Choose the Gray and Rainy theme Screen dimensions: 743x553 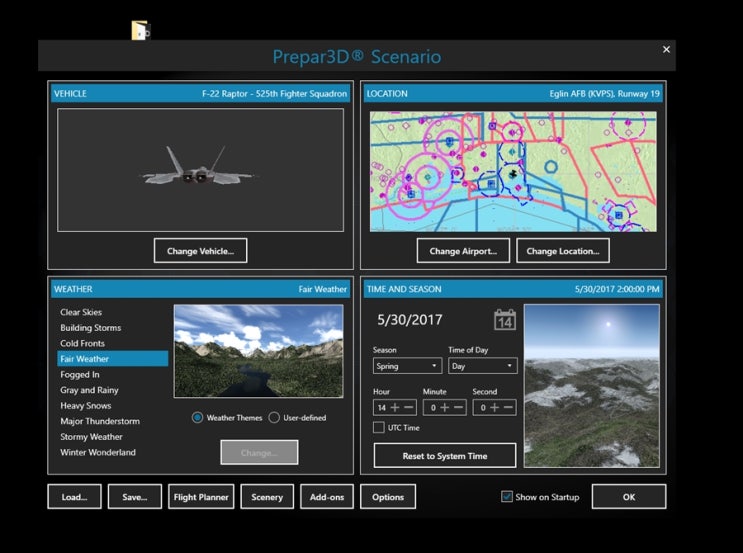click(x=112, y=390)
